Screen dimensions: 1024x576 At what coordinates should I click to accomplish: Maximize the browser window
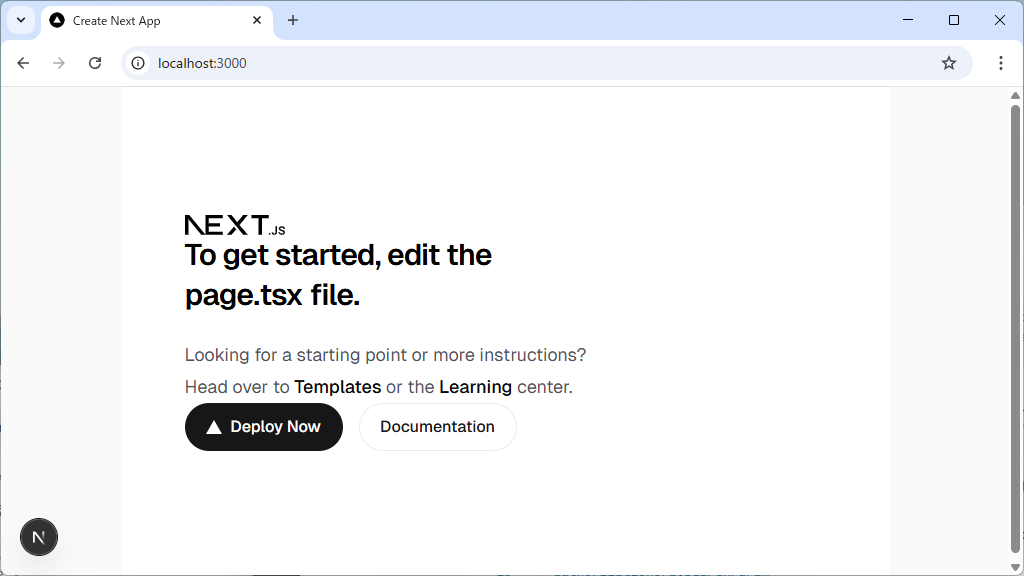tap(953, 20)
